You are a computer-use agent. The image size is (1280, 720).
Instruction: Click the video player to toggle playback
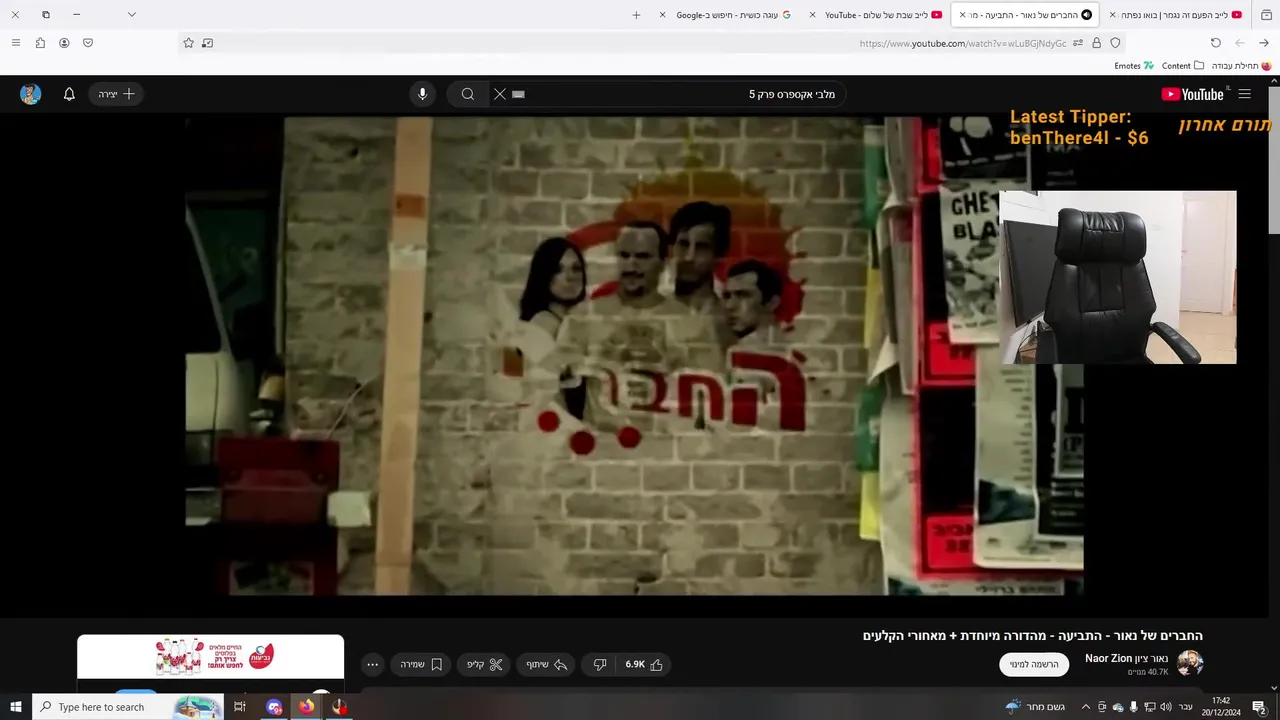[x=634, y=355]
